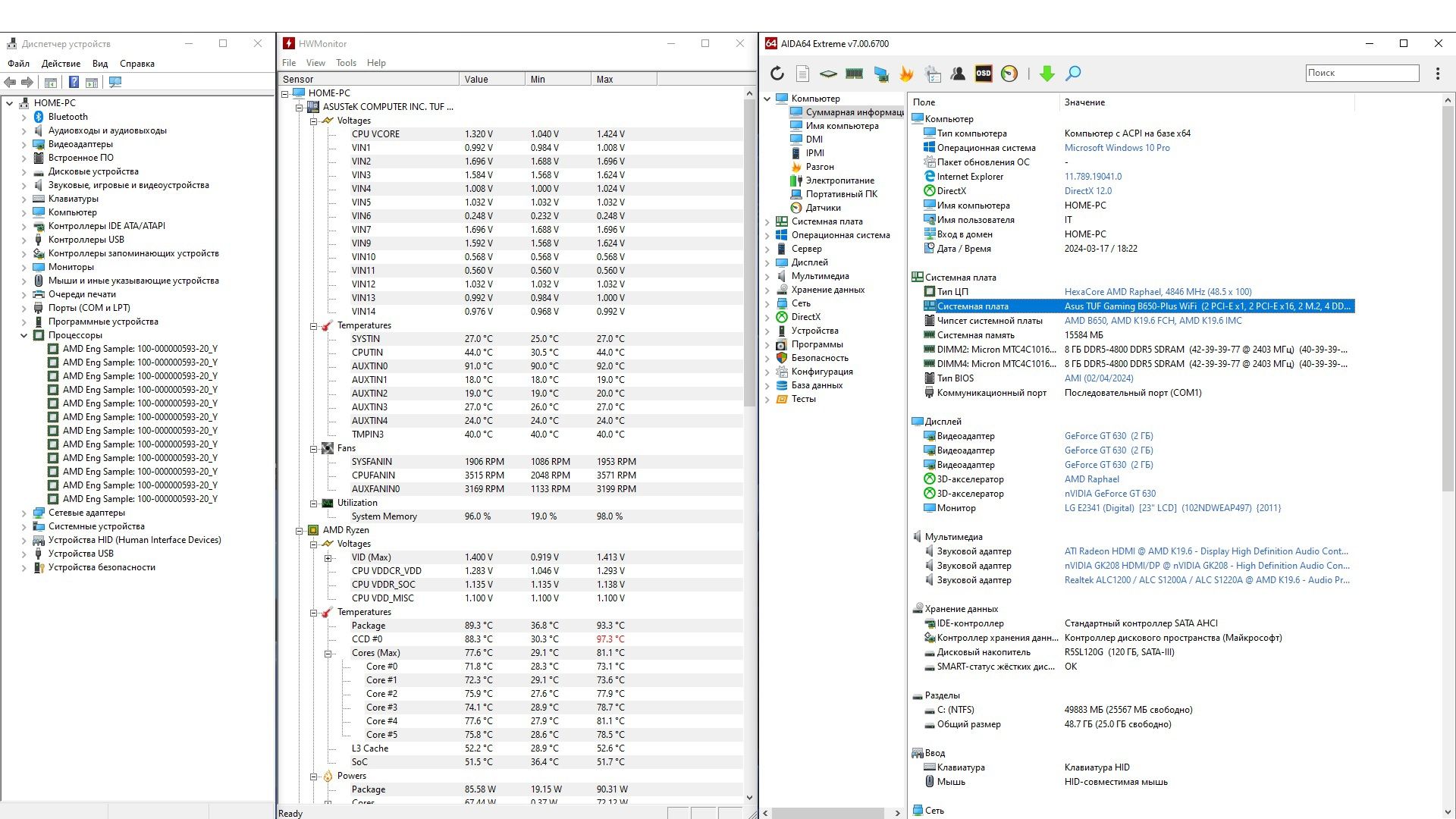The width and height of the screenshot is (1456, 819).
Task: Click the magnifier search icon in AIDA64 toolbar
Action: tap(1073, 74)
